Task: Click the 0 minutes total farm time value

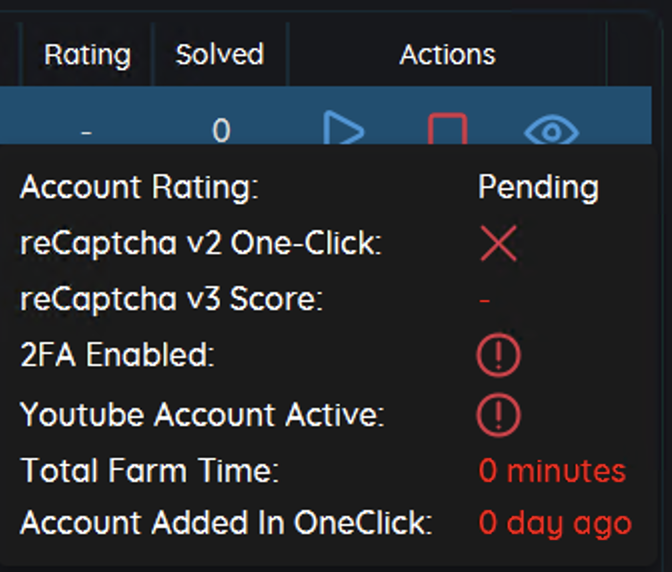Action: [x=552, y=471]
